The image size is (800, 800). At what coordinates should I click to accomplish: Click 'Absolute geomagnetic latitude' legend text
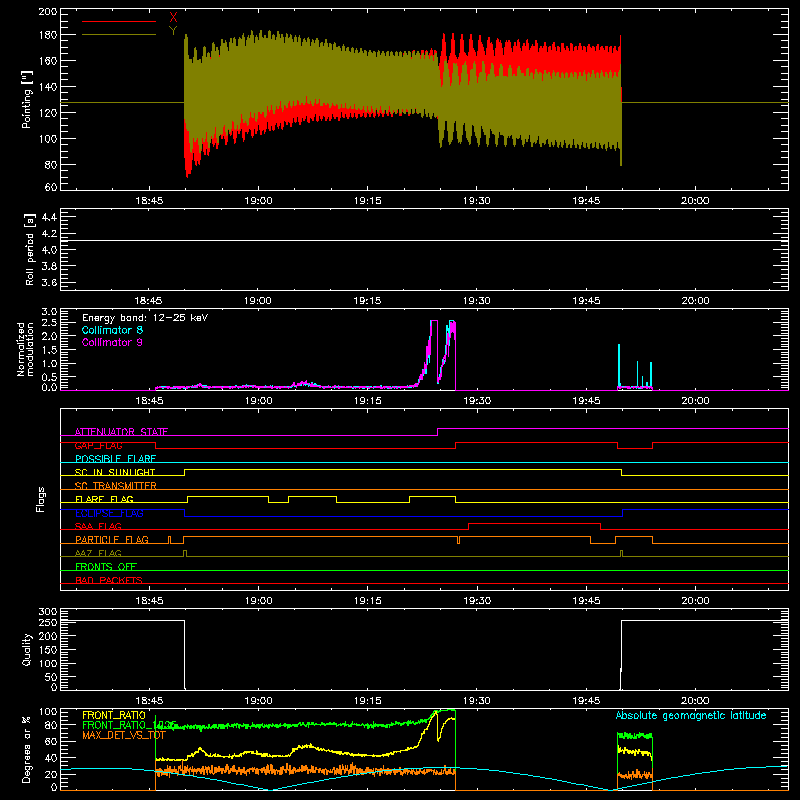point(691,715)
